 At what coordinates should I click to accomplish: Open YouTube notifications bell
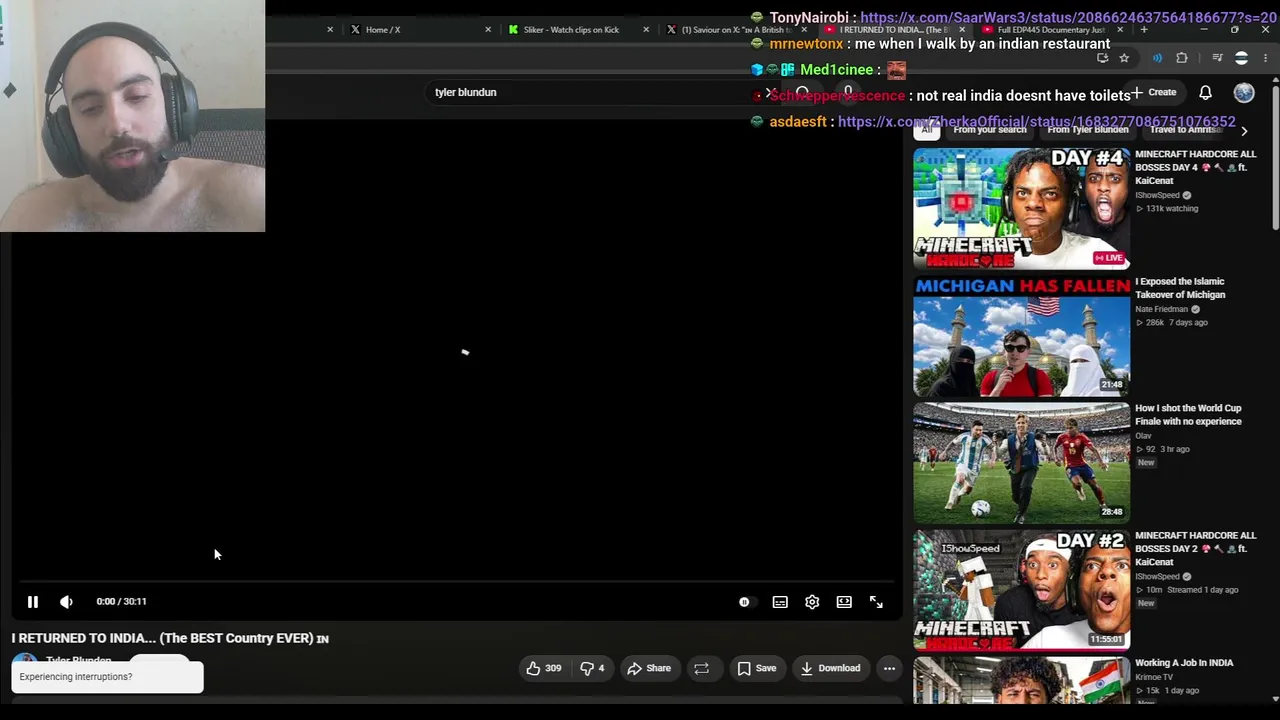coord(1206,93)
